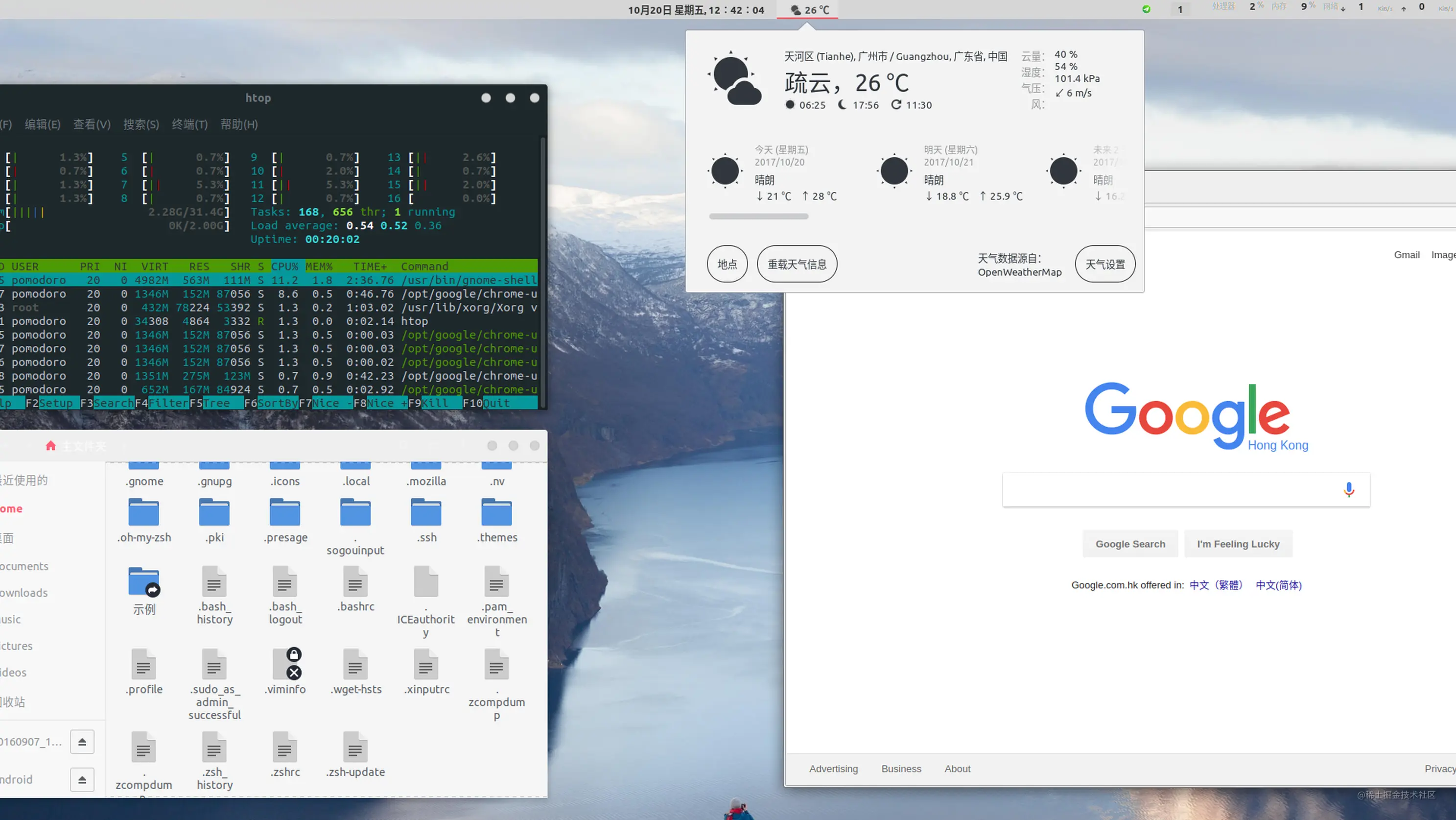Open the 查看(V) menu
The image size is (1456, 820).
pyautogui.click(x=92, y=124)
